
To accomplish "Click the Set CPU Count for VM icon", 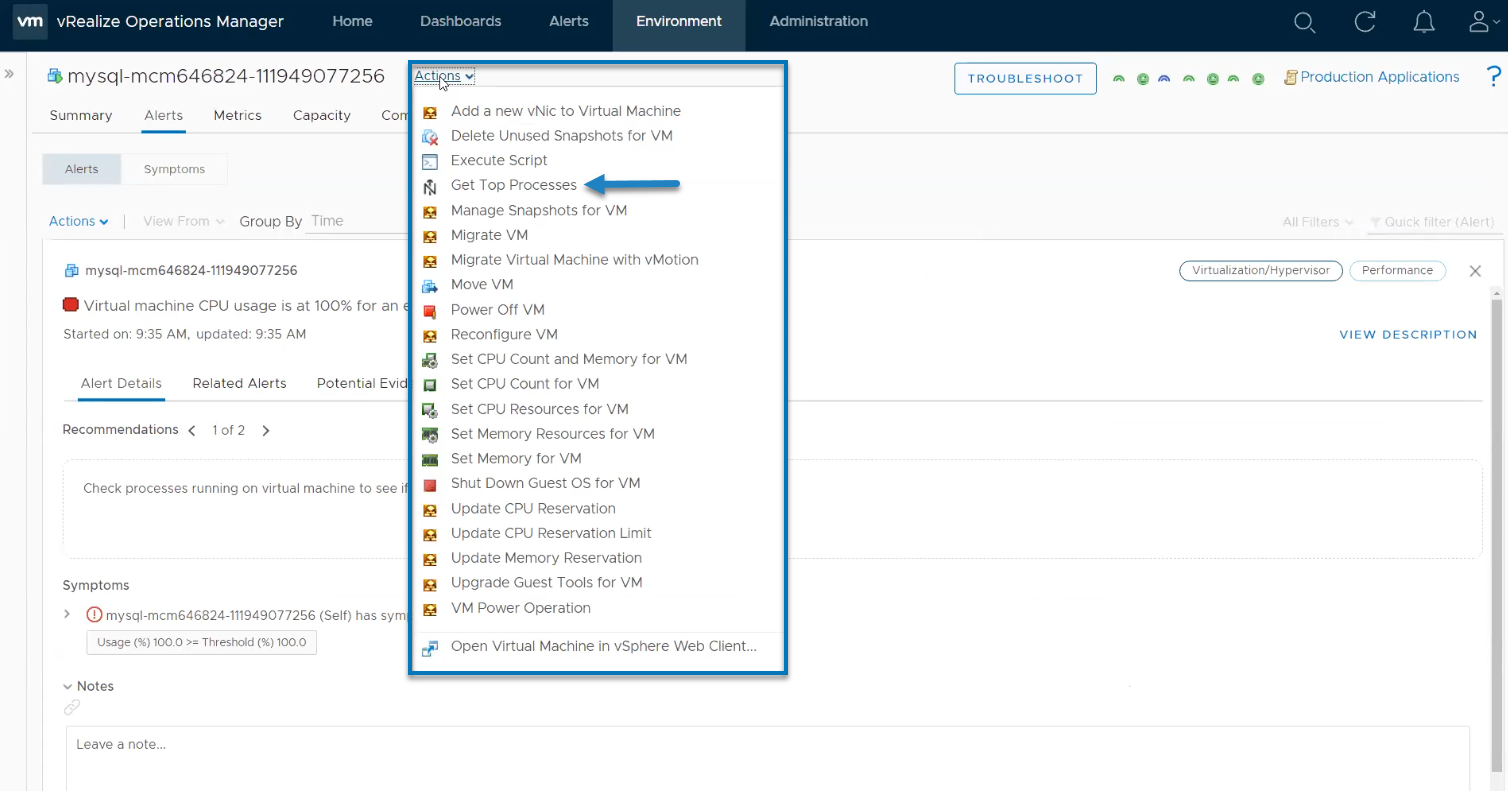I will [x=430, y=384].
